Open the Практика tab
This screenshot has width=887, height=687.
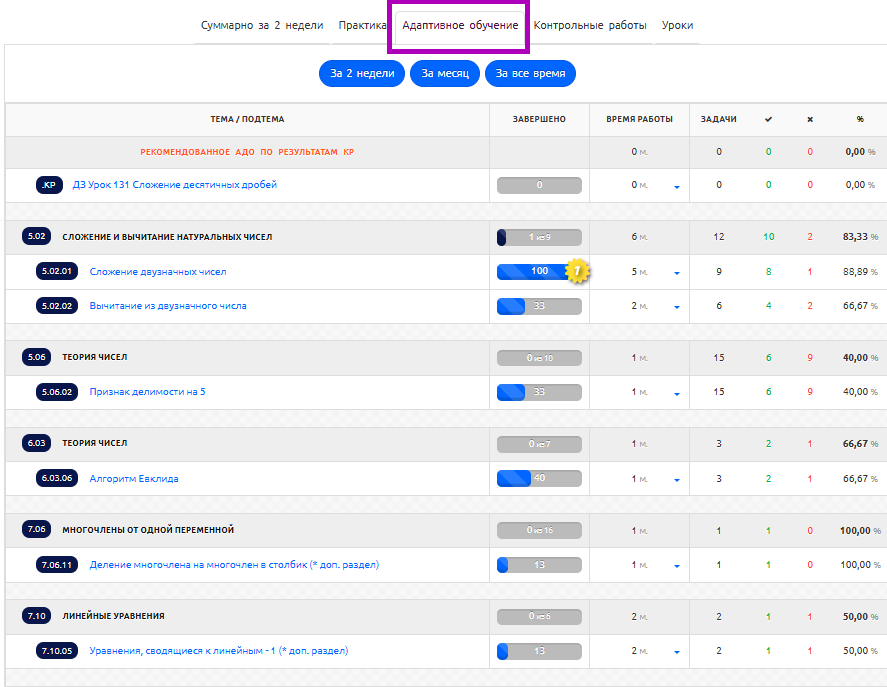[363, 25]
